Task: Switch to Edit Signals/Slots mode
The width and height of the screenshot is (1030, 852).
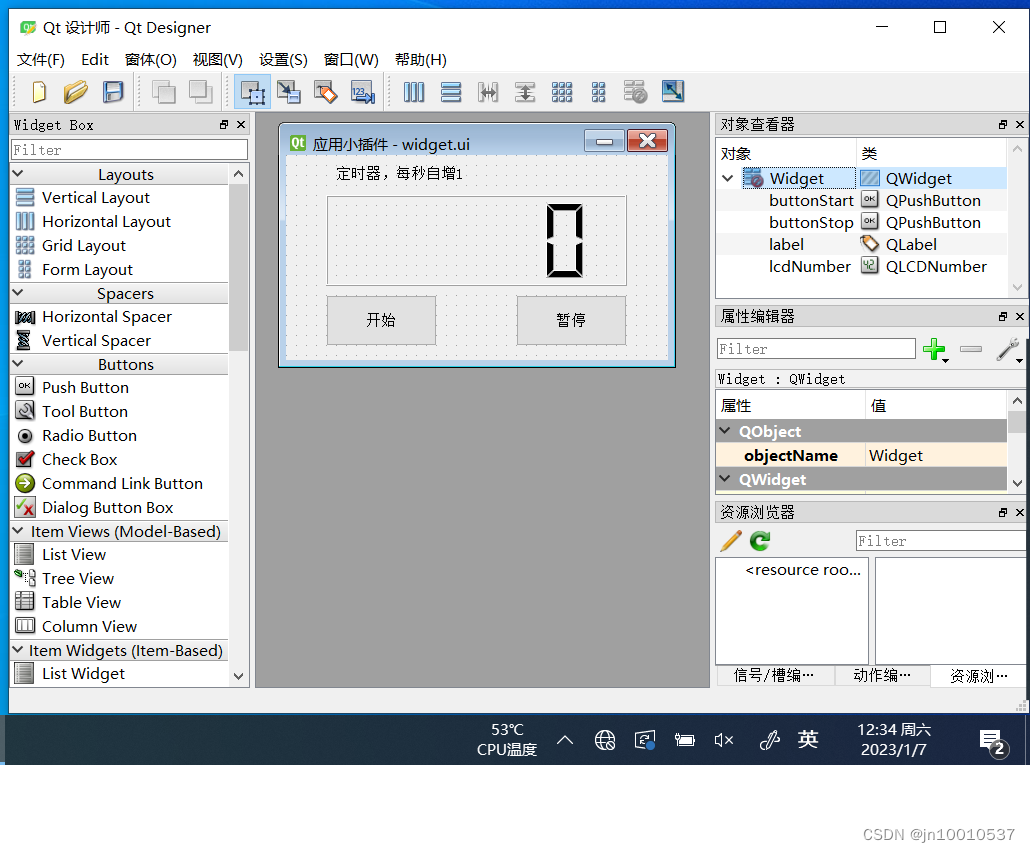Action: pyautogui.click(x=290, y=91)
